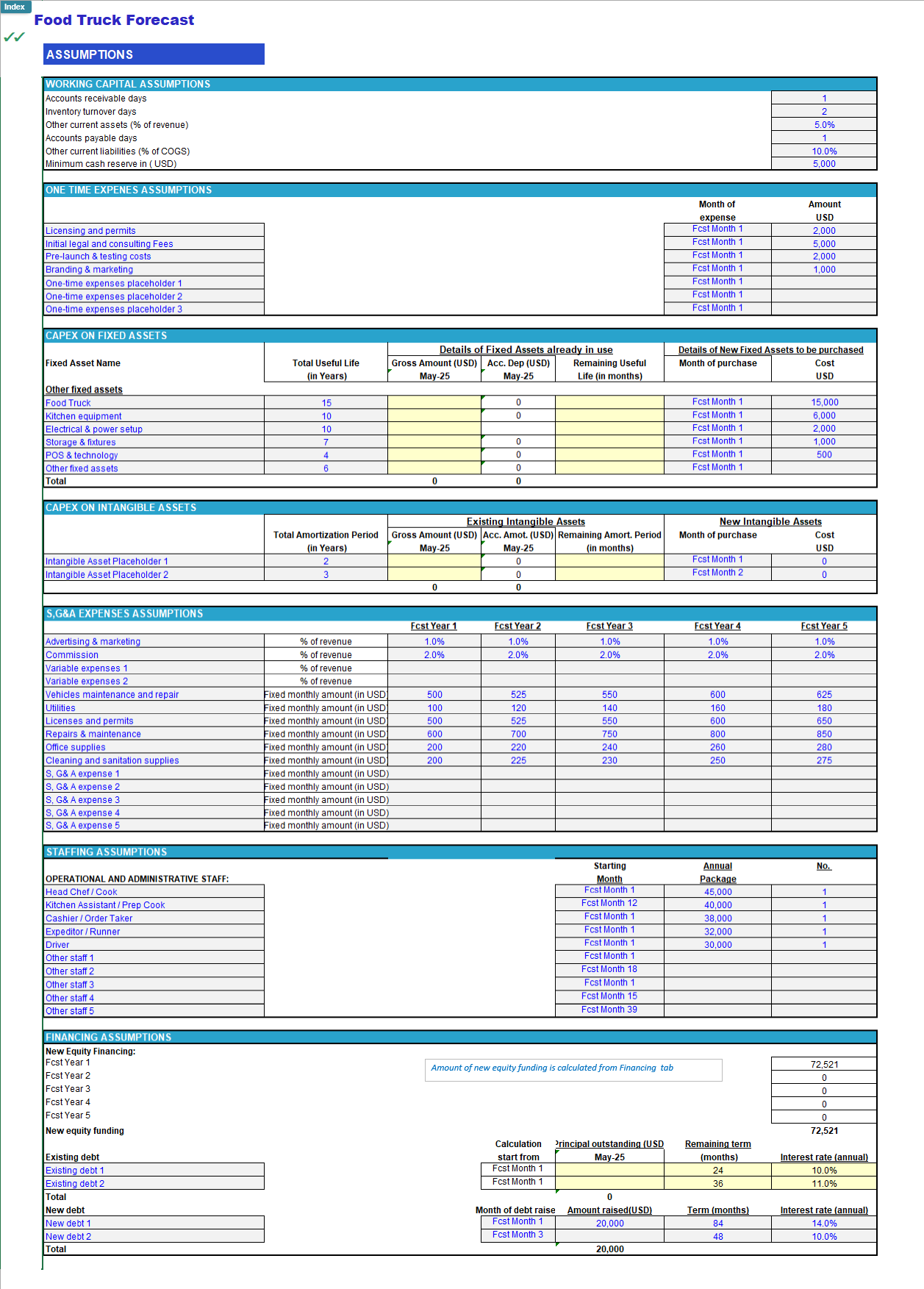Click the ASSUMPTIONS blue header banner

(154, 54)
